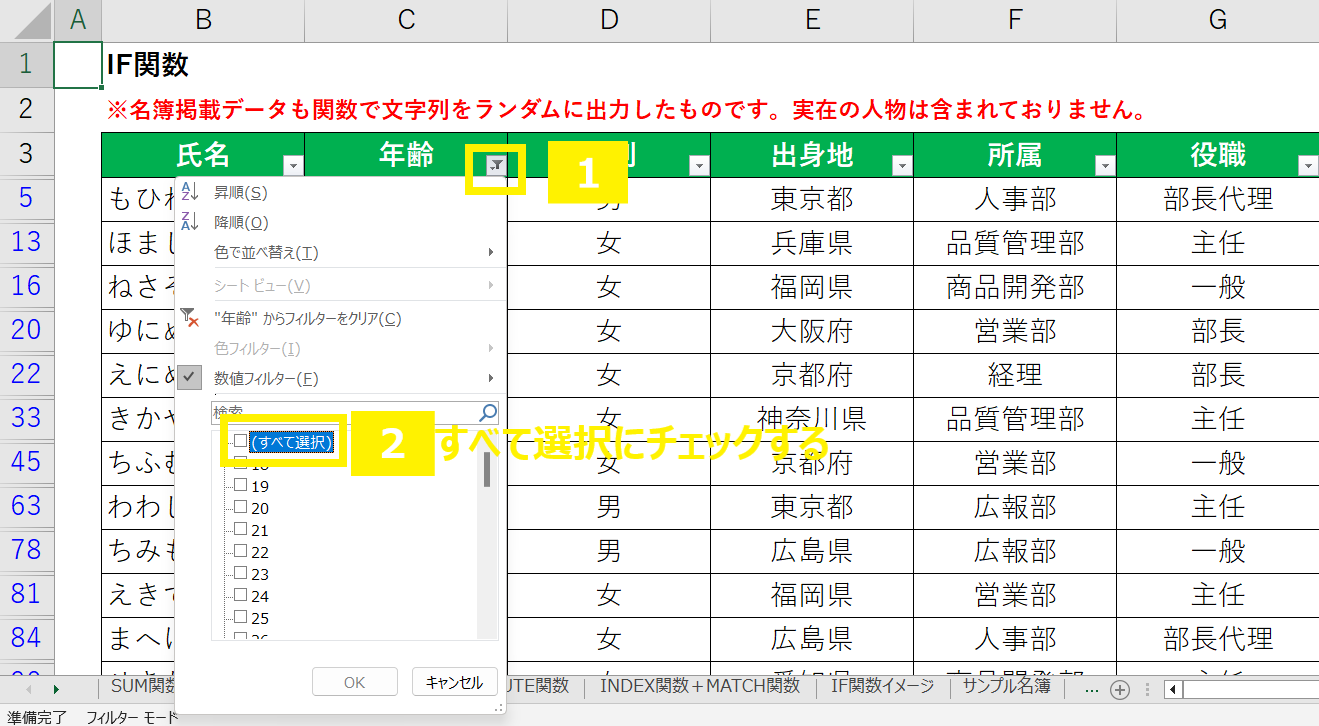This screenshot has width=1319, height=726.
Task: Click the ascending sort (昇順) A-Z icon
Action: [x=190, y=192]
